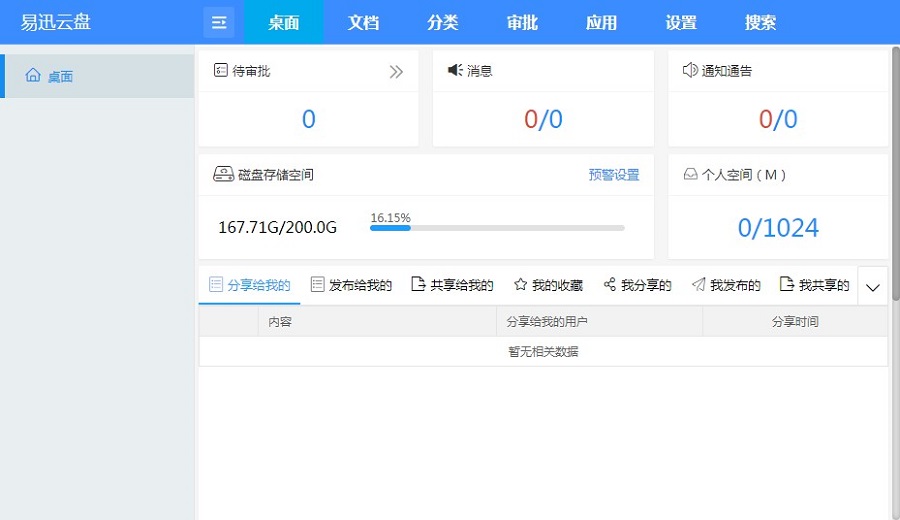Switch to the 我分享的 tab label
This screenshot has width=900, height=520.
click(x=646, y=285)
